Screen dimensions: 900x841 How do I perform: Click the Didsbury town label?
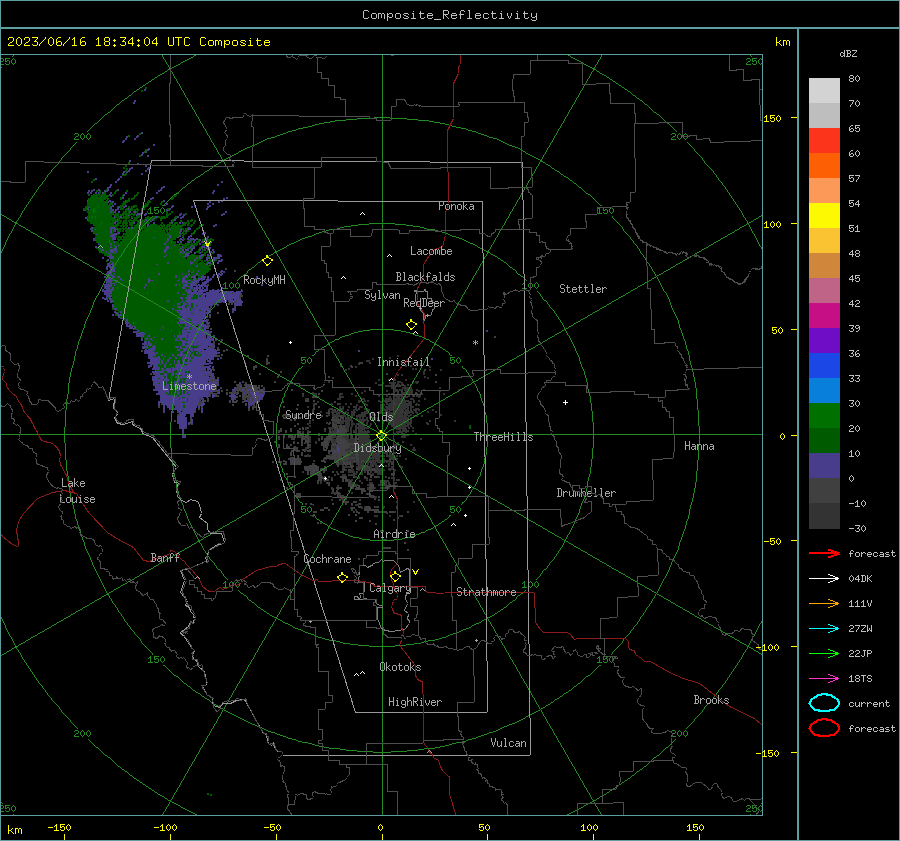(x=377, y=448)
